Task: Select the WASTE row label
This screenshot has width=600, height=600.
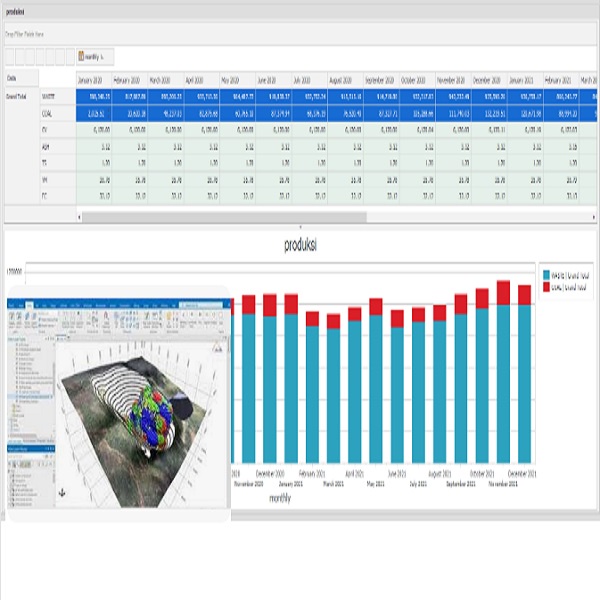Action: tap(57, 97)
